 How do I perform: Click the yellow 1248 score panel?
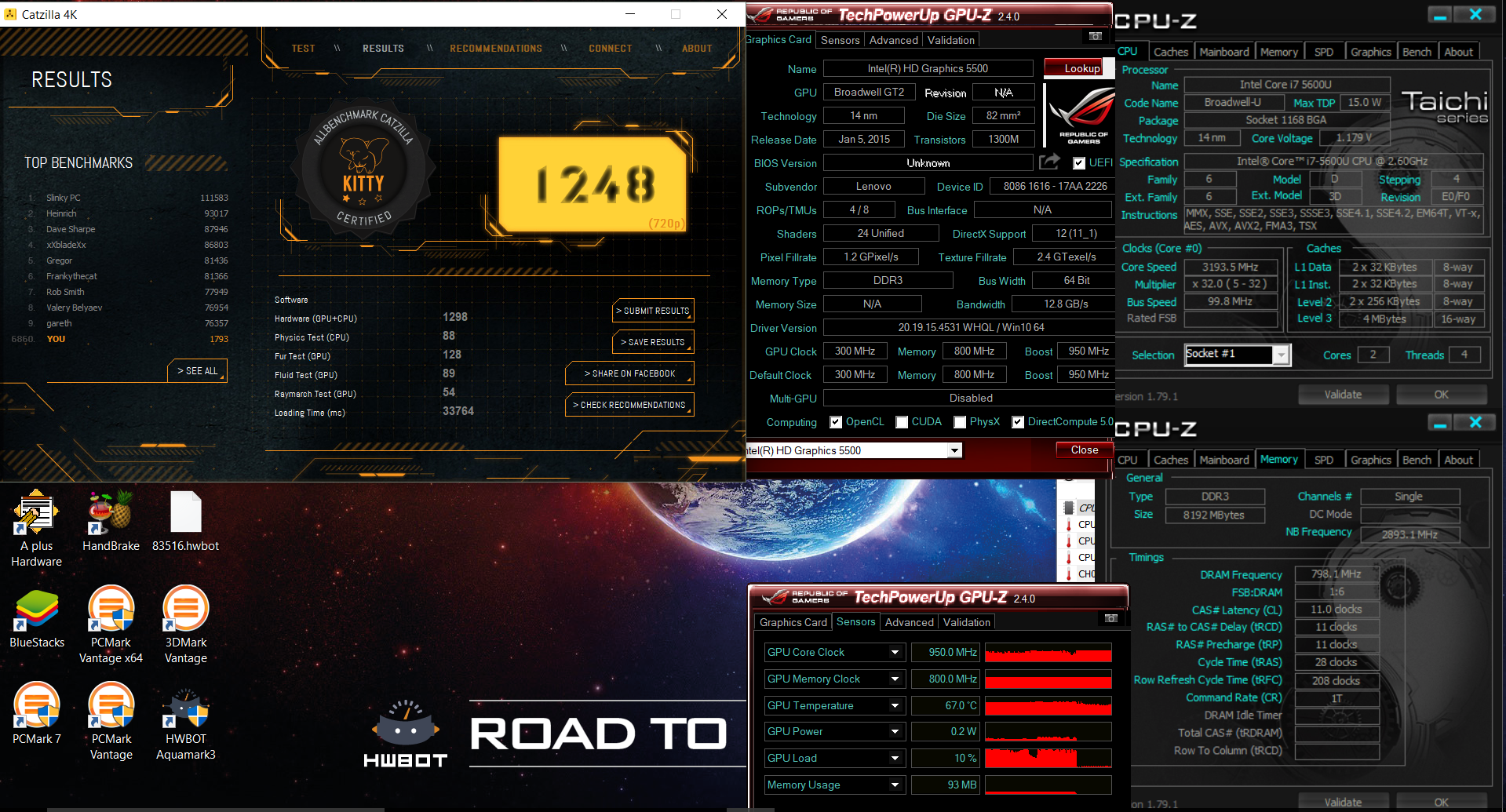coord(594,184)
